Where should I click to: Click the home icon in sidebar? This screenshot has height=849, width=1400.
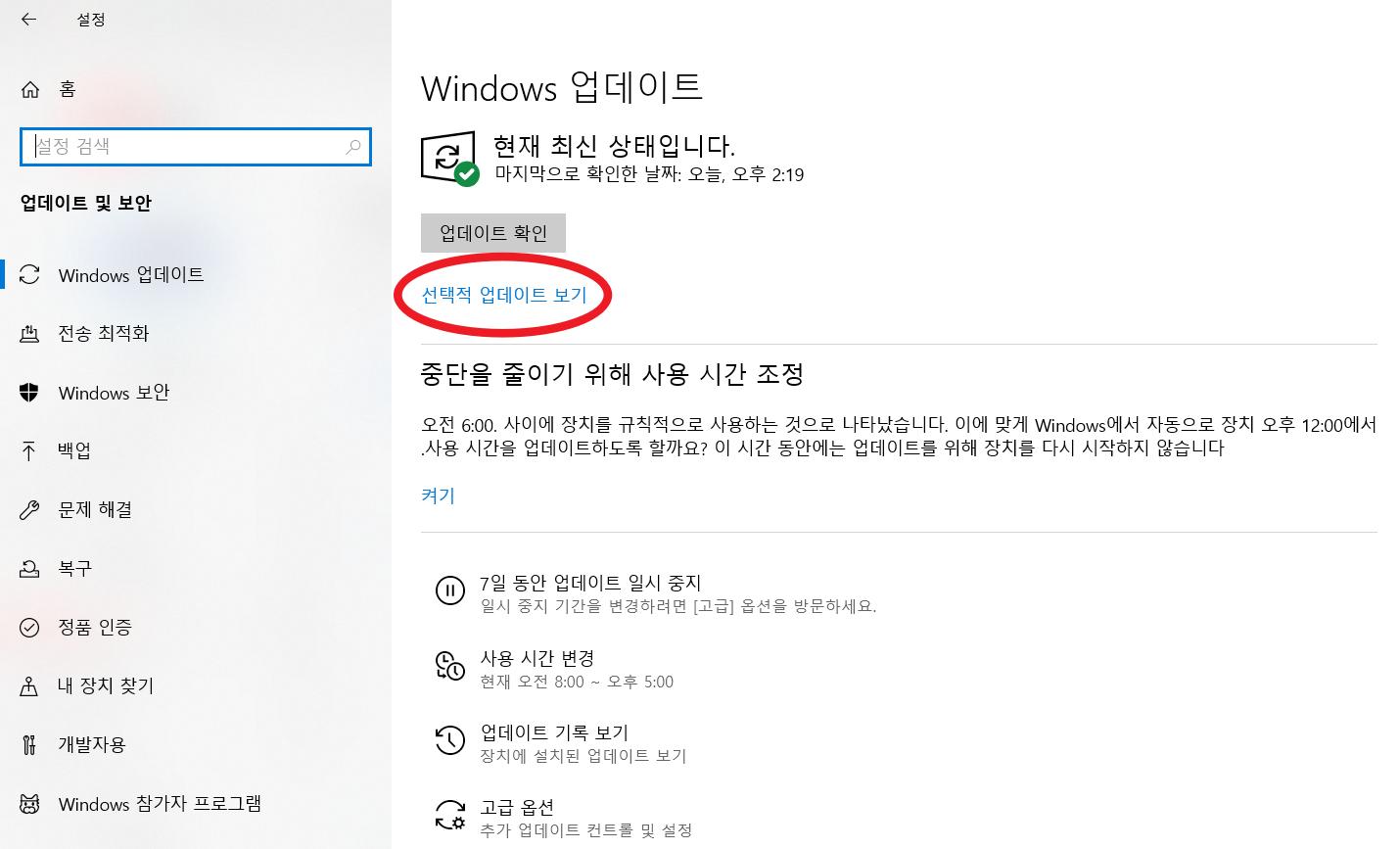pyautogui.click(x=30, y=90)
